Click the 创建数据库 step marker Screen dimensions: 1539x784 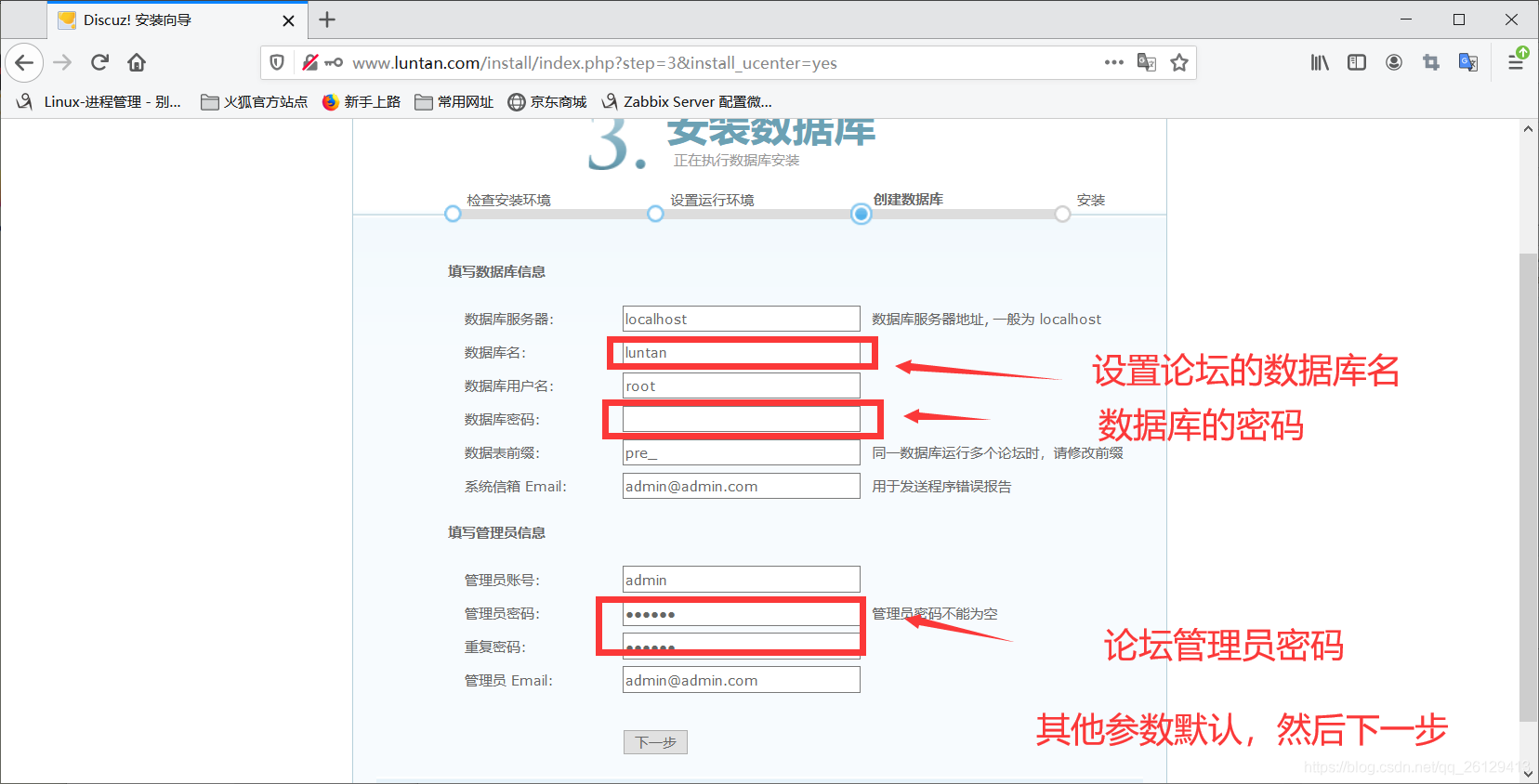click(862, 215)
